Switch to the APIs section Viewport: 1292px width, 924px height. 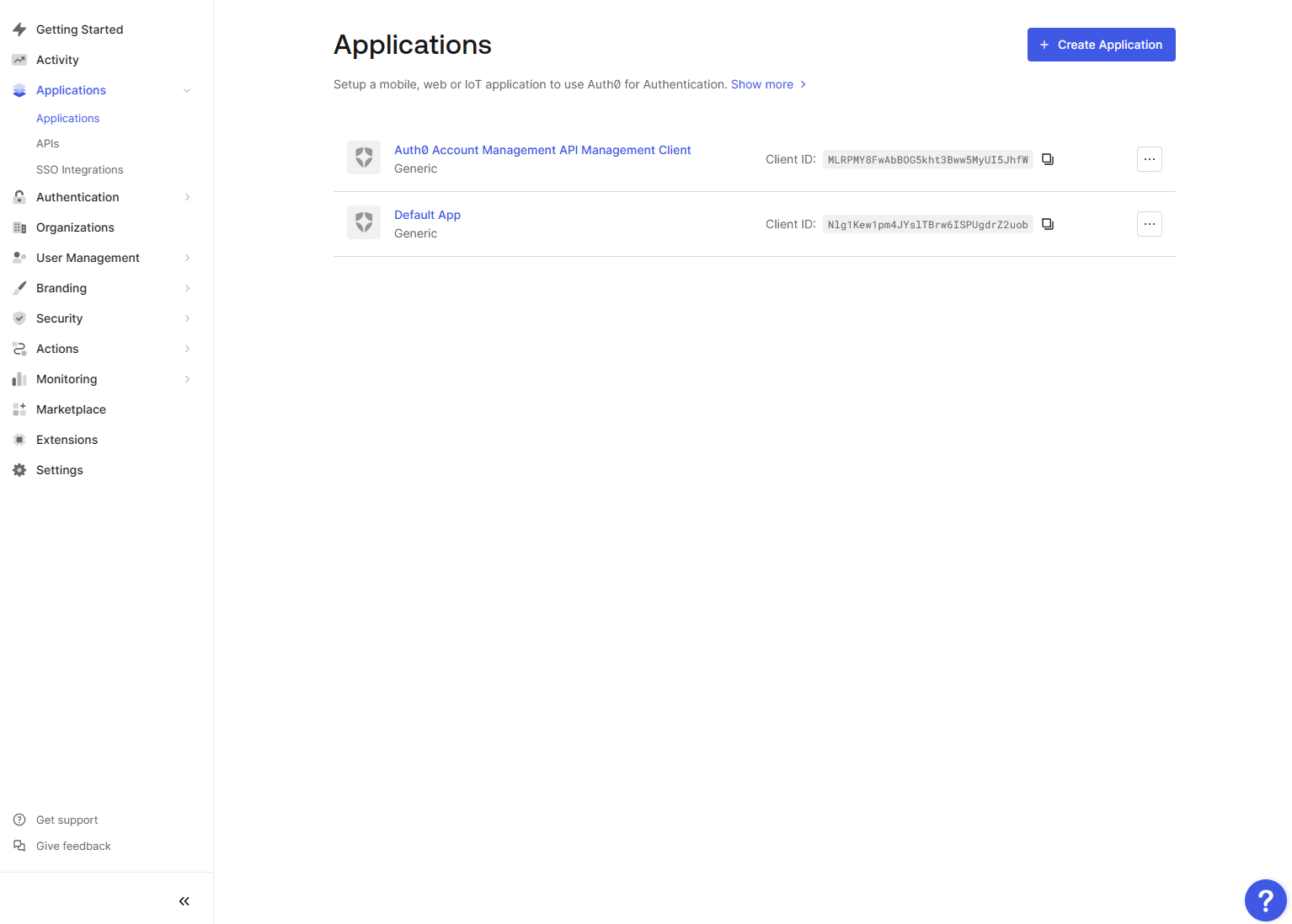47,143
